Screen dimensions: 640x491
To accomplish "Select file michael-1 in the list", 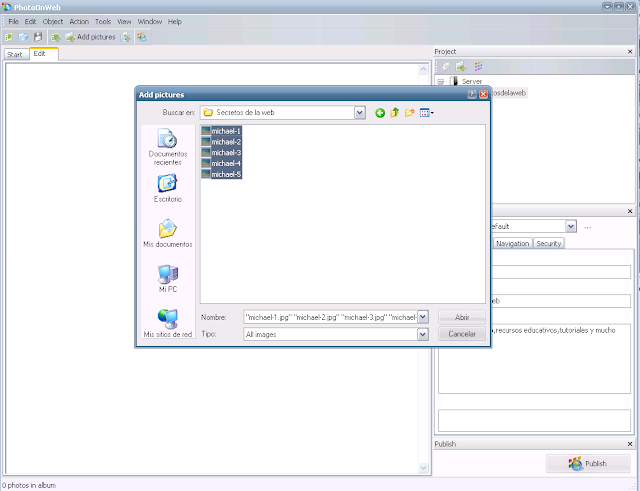I will [222, 131].
